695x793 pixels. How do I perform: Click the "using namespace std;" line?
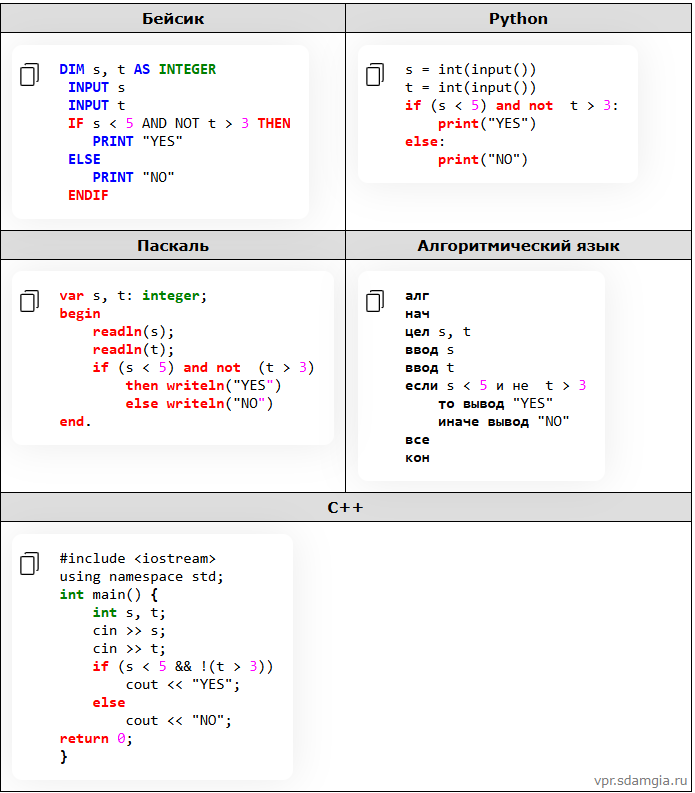[141, 576]
